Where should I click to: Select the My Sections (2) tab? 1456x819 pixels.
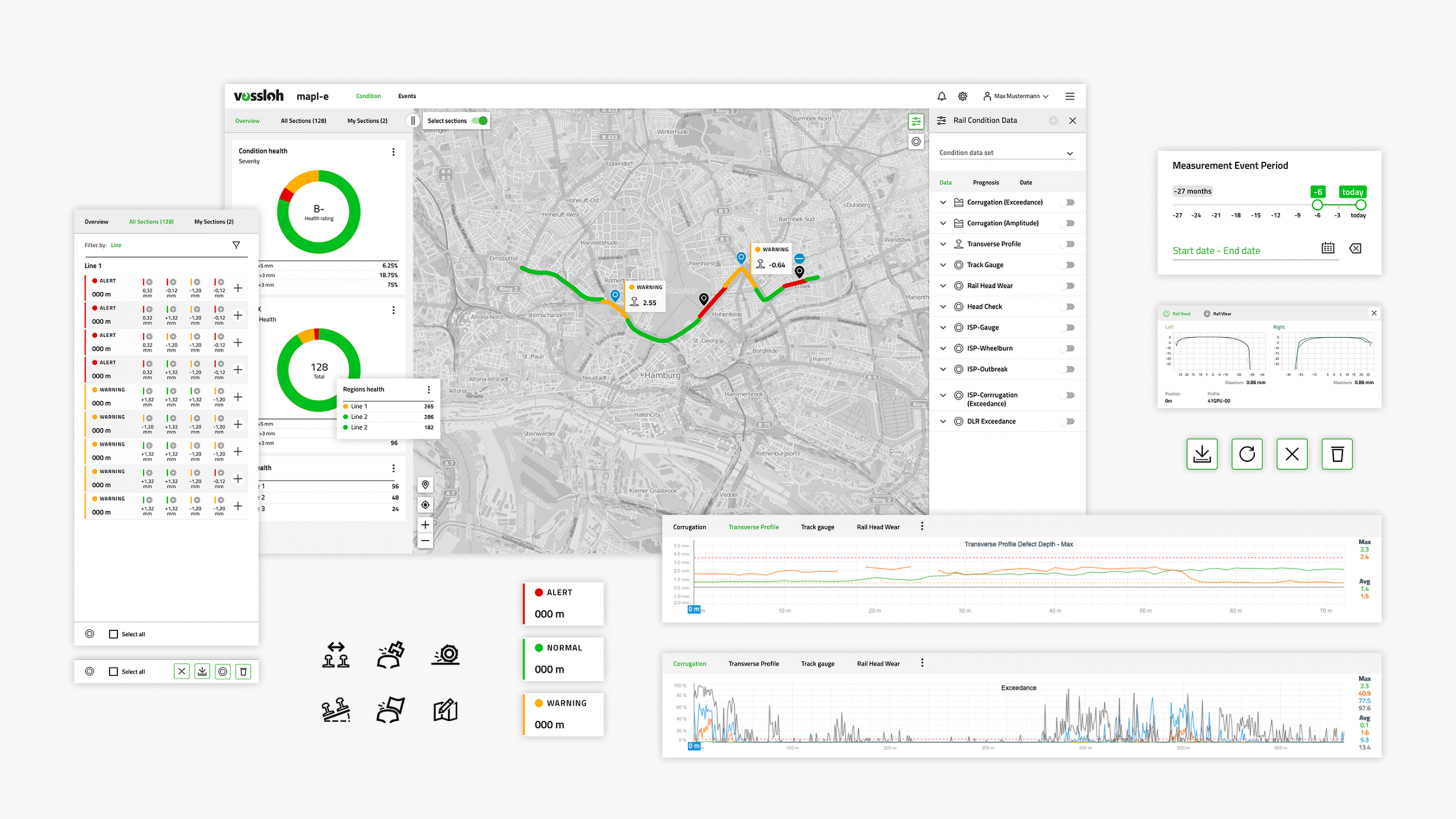point(367,121)
